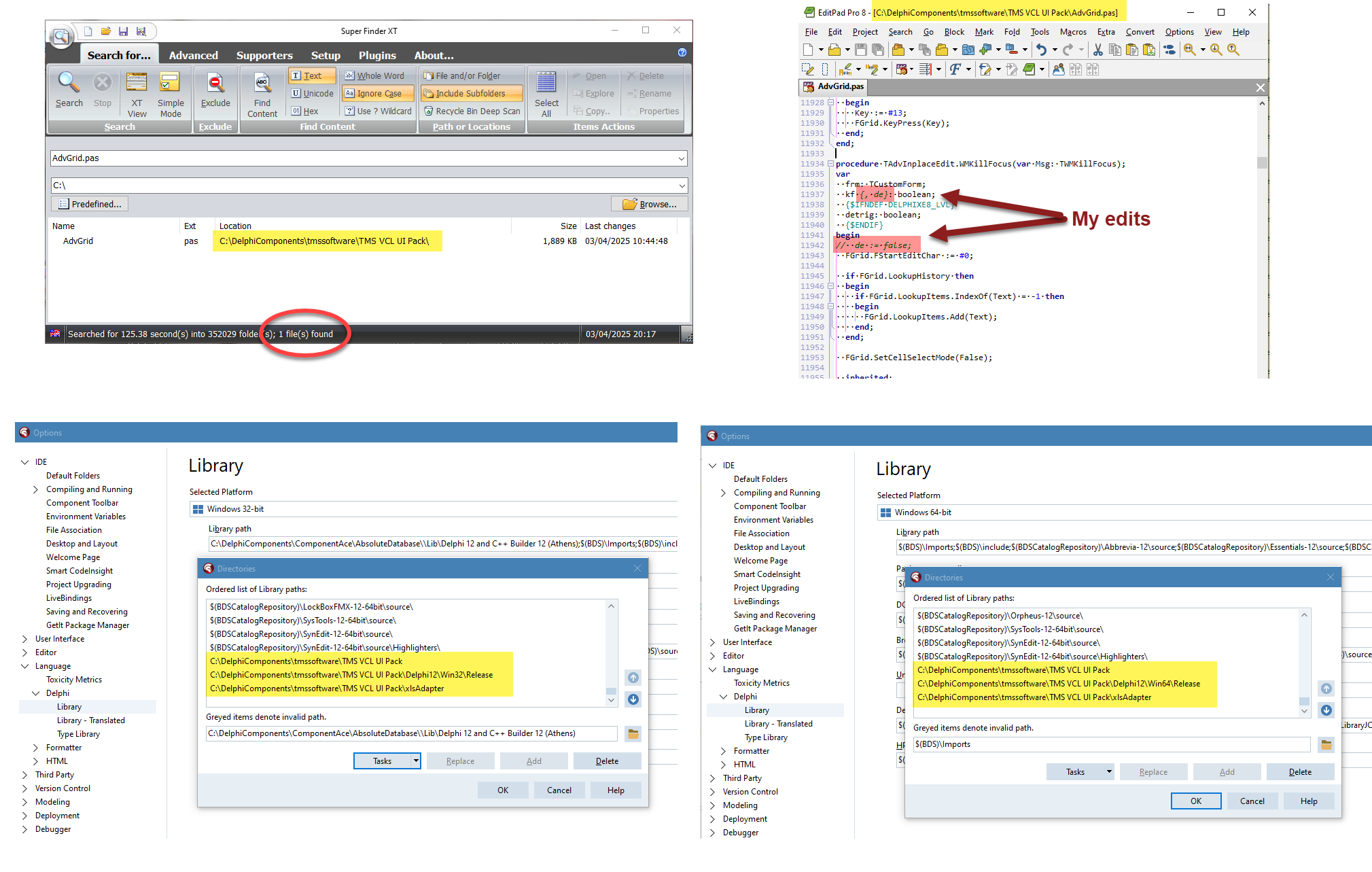The height and width of the screenshot is (872, 1372).
Task: Click scrollbar up arrow in 64-bit library paths list
Action: (x=1304, y=615)
